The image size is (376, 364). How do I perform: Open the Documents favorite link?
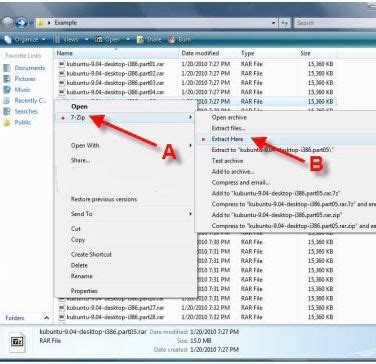[x=30, y=68]
